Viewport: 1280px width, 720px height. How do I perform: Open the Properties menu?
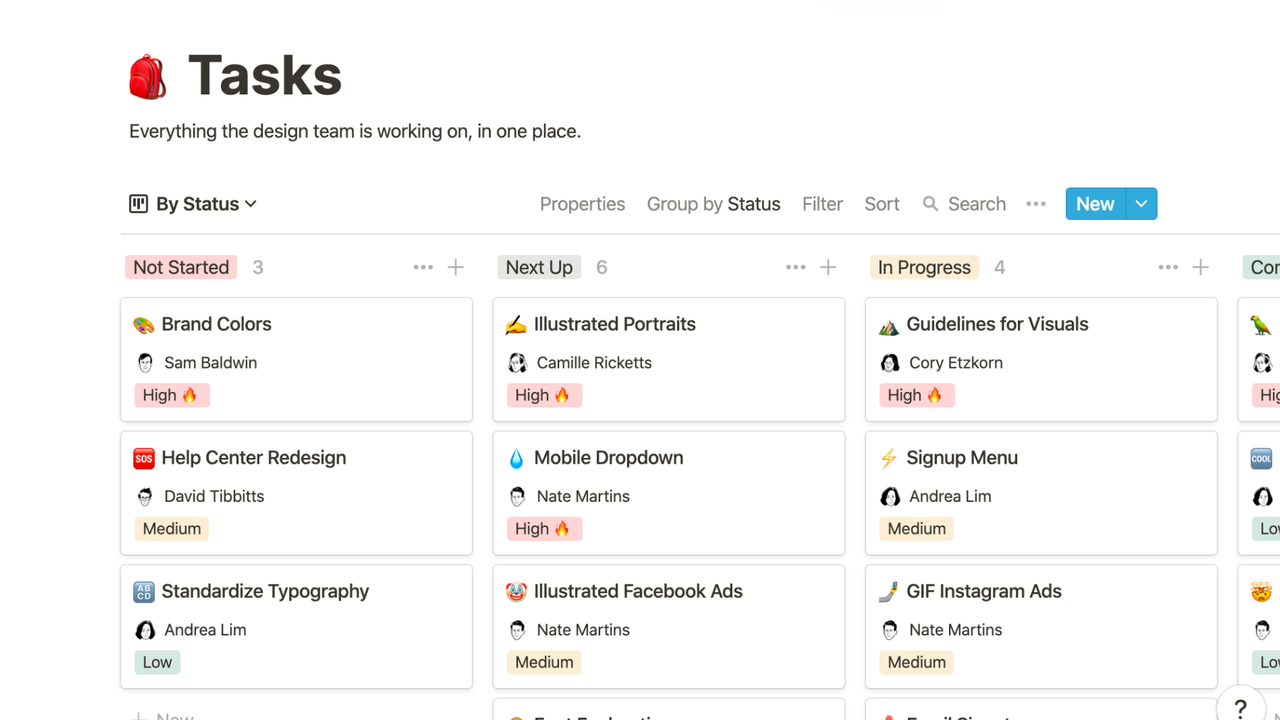click(x=582, y=204)
